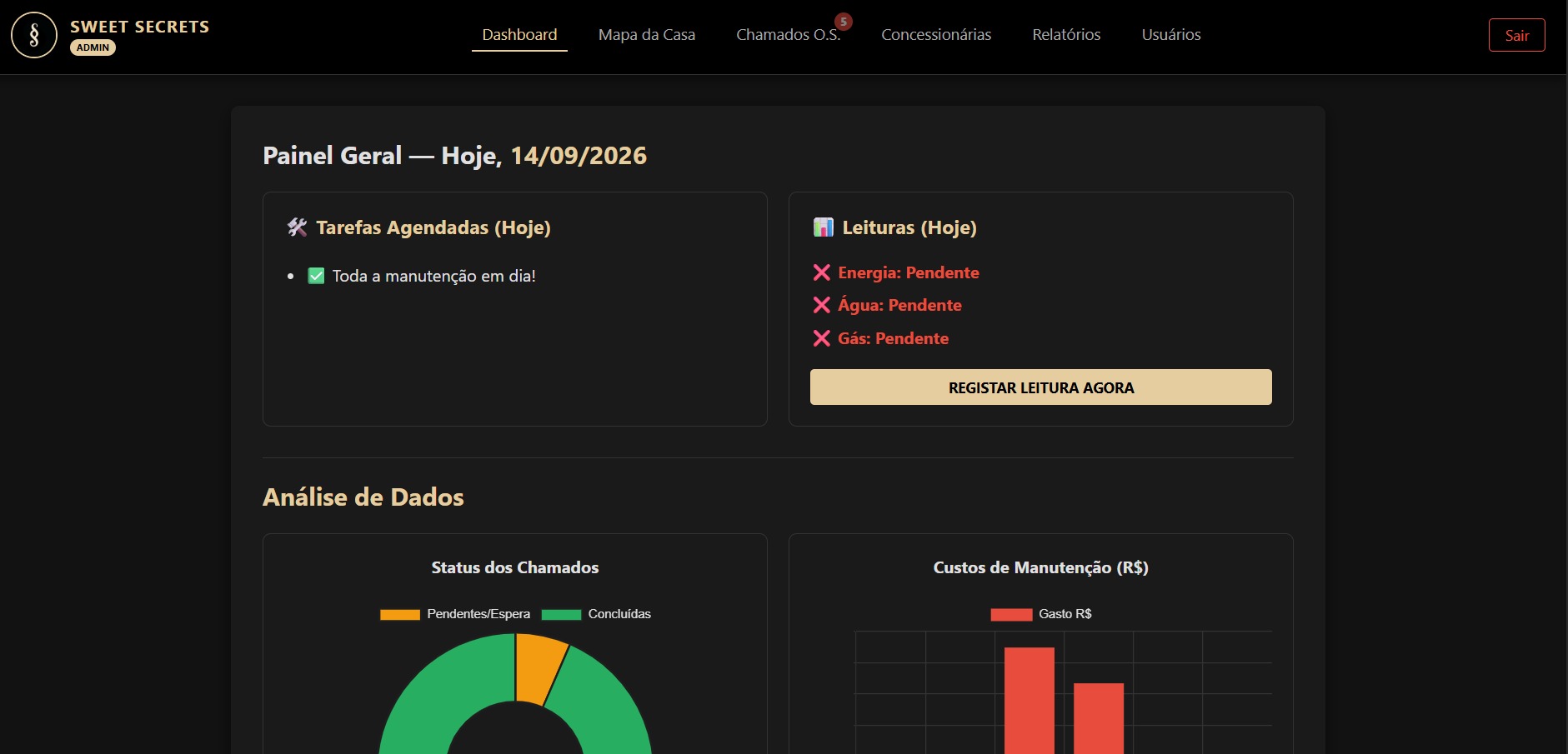
Task: Go to Mapa da Casa
Action: pyautogui.click(x=647, y=35)
